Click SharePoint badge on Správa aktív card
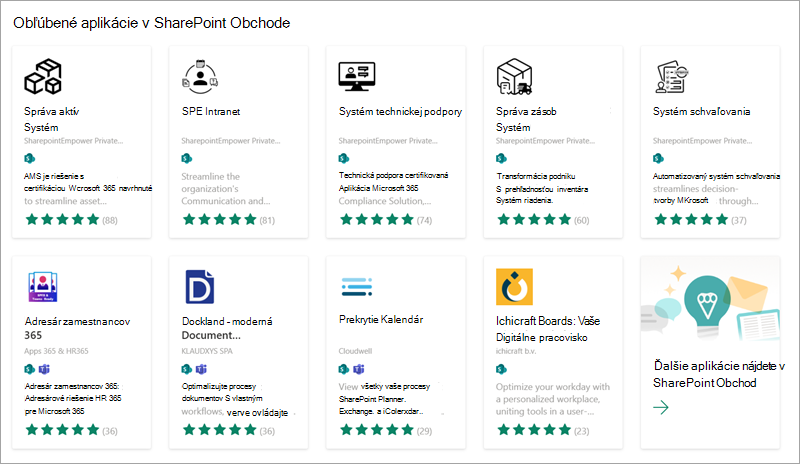The height and width of the screenshot is (464, 800). click(30, 158)
